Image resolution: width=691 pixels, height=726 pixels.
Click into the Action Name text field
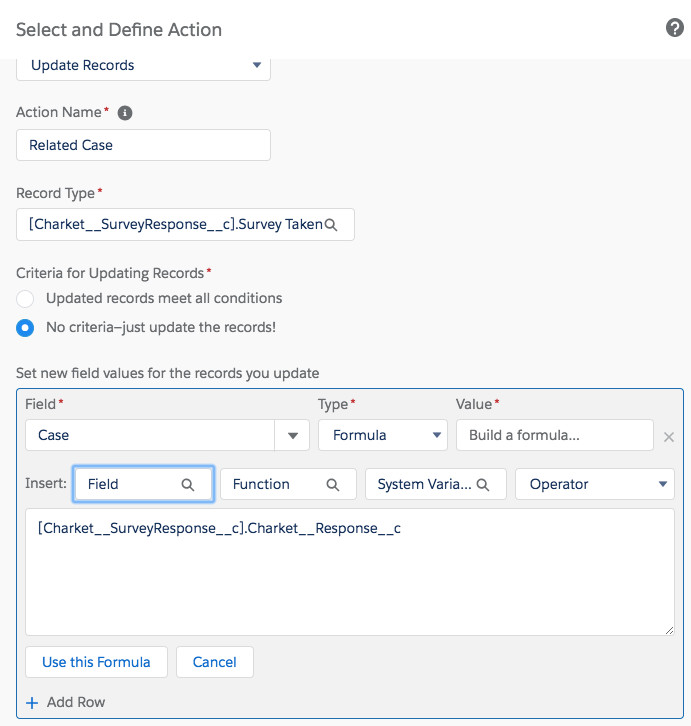[x=143, y=145]
